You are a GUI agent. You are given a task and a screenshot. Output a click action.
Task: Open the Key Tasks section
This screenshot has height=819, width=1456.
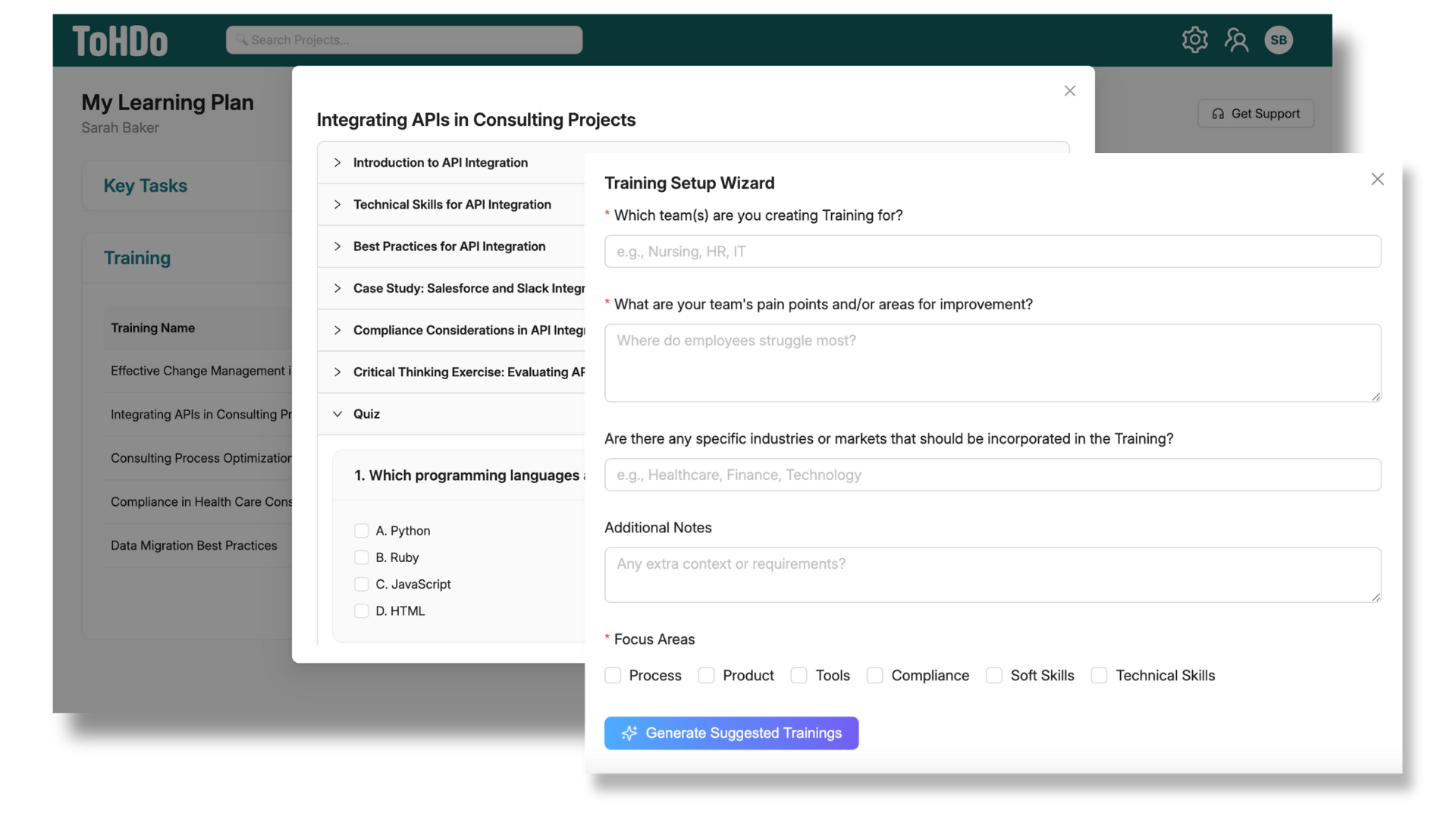[x=145, y=186]
